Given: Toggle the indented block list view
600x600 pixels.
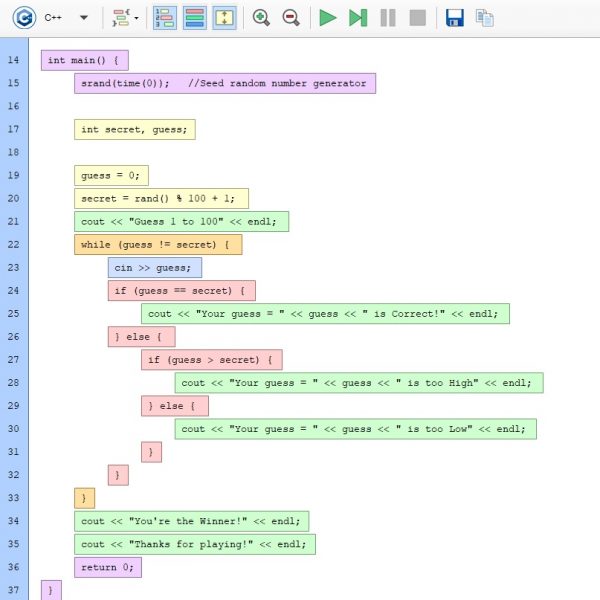Looking at the screenshot, I should coord(165,18).
